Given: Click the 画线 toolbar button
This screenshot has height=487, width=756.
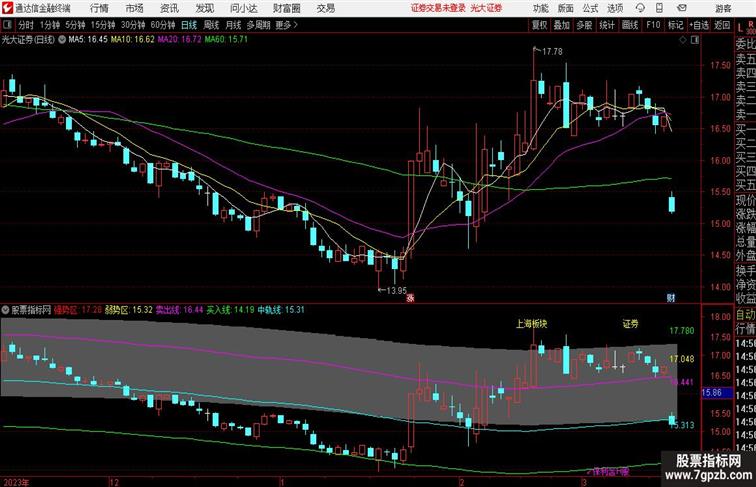Looking at the screenshot, I should coord(630,25).
